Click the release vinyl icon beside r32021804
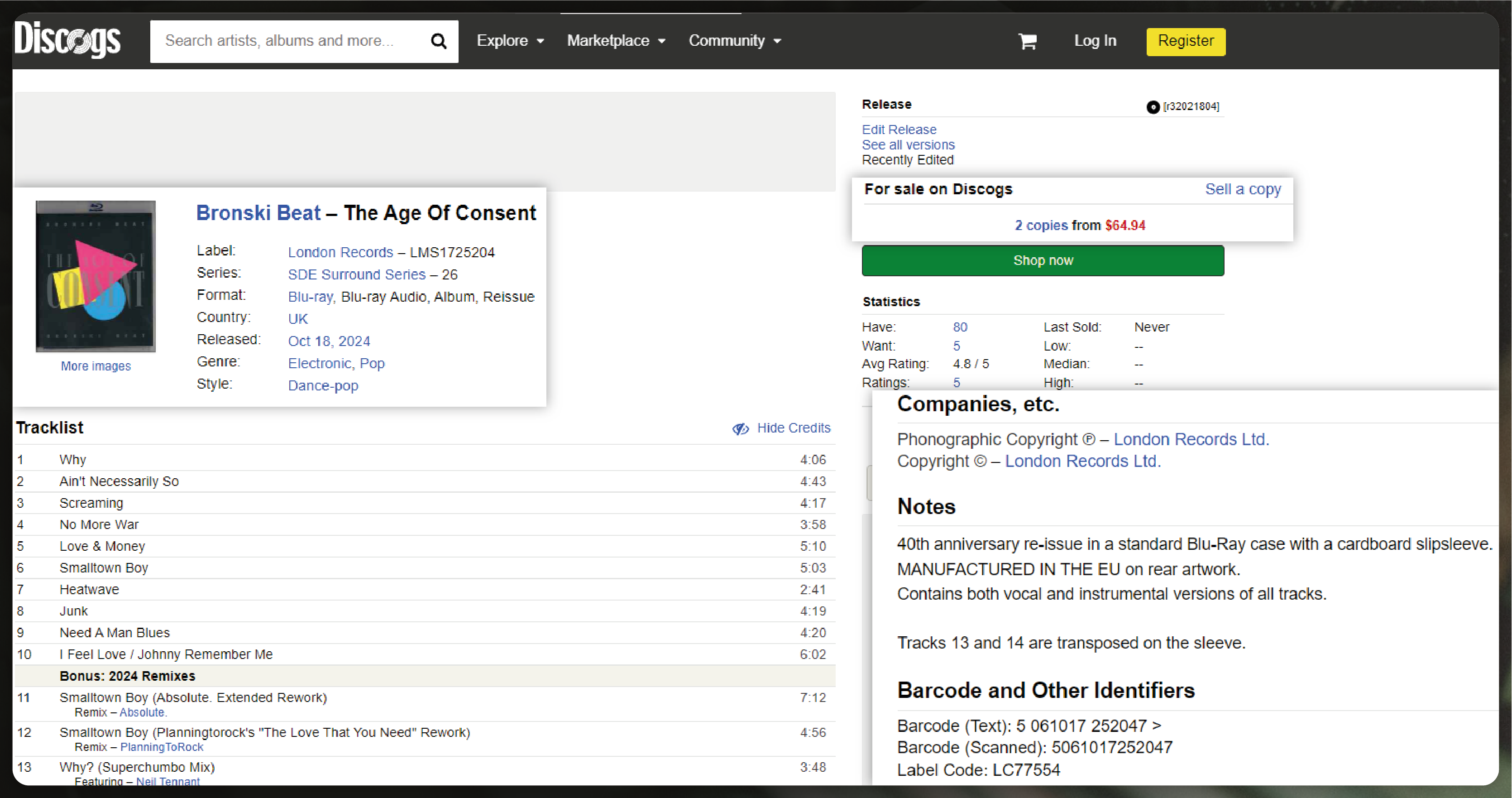 click(x=1153, y=107)
